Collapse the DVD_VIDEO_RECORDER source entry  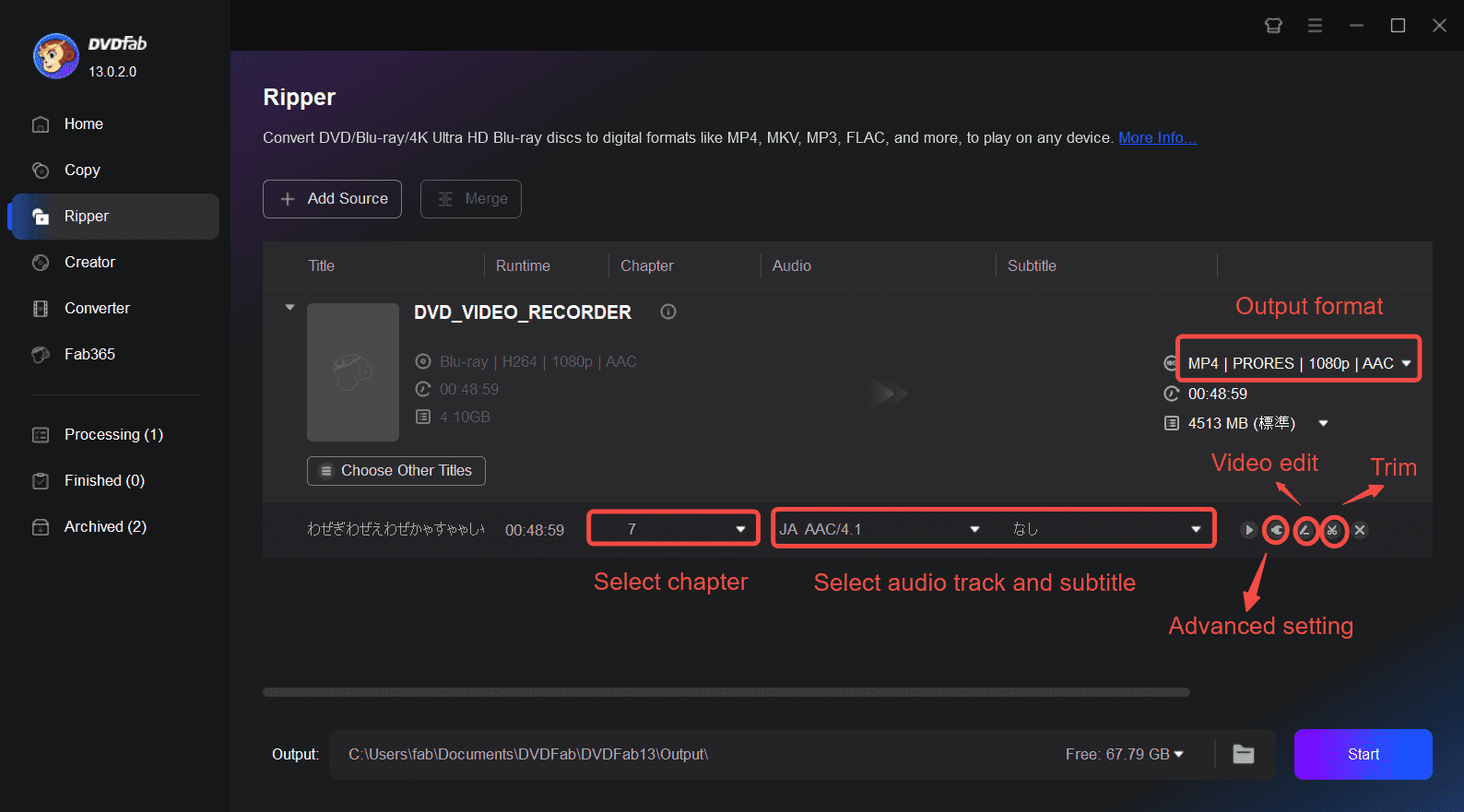(x=289, y=307)
